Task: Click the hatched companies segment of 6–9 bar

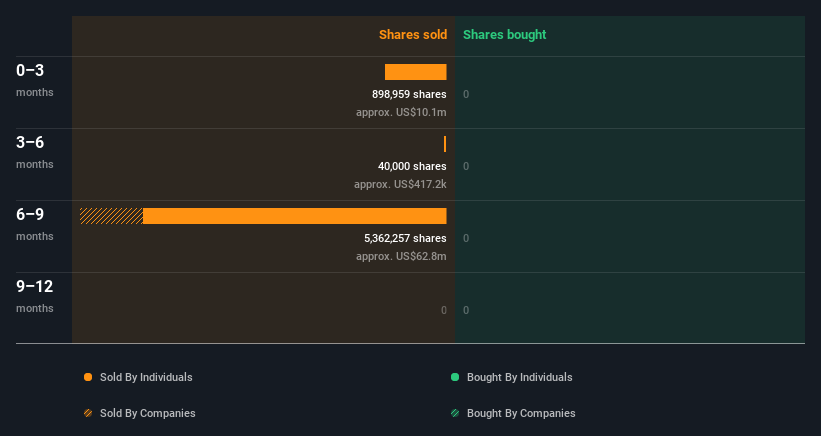Action: pyautogui.click(x=112, y=216)
